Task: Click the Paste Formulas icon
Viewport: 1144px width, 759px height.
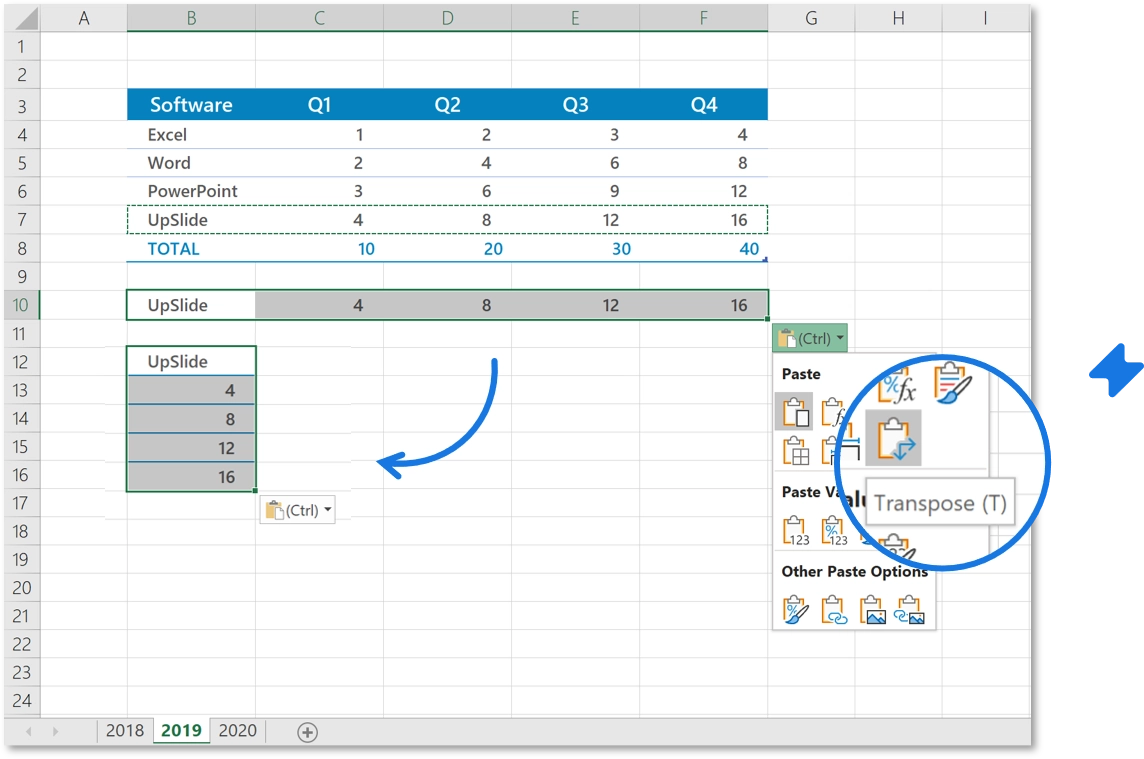Action: tap(833, 411)
